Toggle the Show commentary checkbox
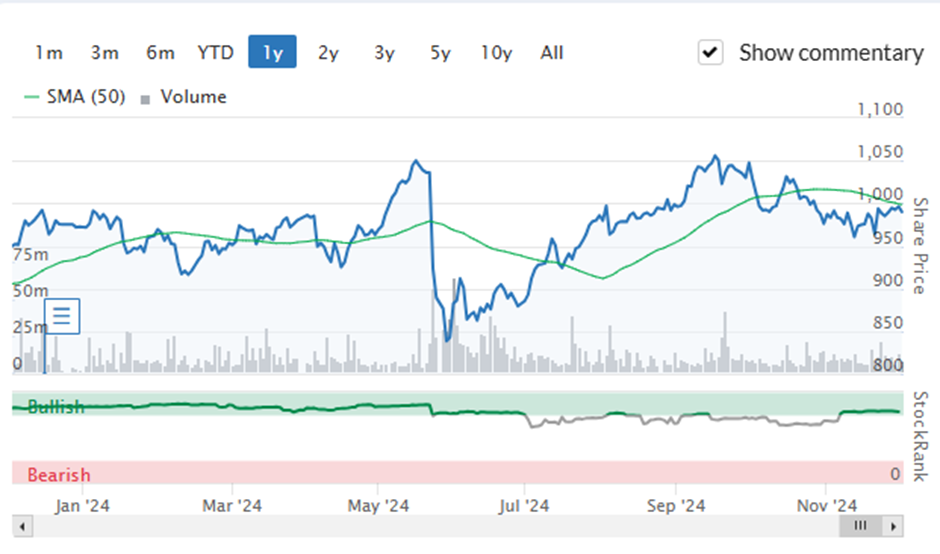Screen dimensions: 940x554 point(710,53)
